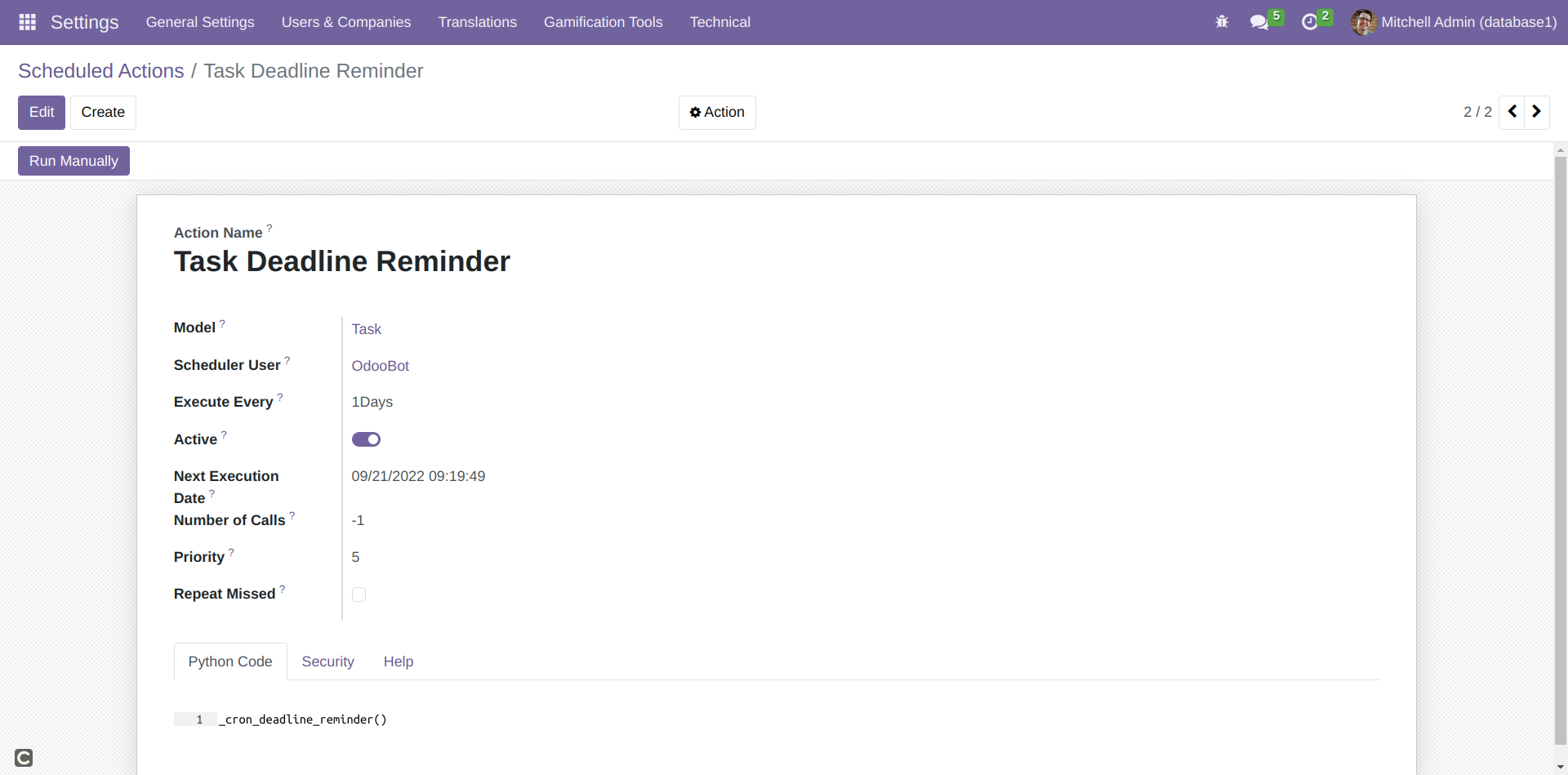Click the Next Execution Date value
Screen dimensions: 1568x775
(418, 476)
